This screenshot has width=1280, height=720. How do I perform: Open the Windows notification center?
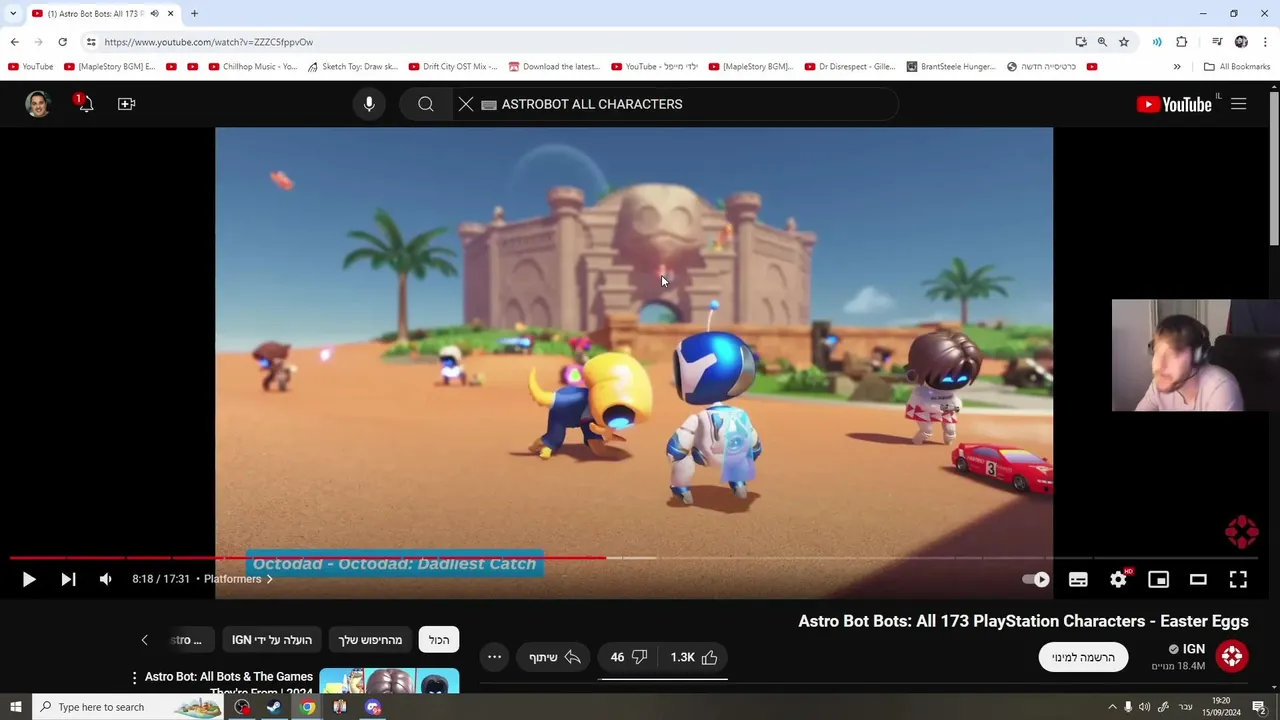1260,707
